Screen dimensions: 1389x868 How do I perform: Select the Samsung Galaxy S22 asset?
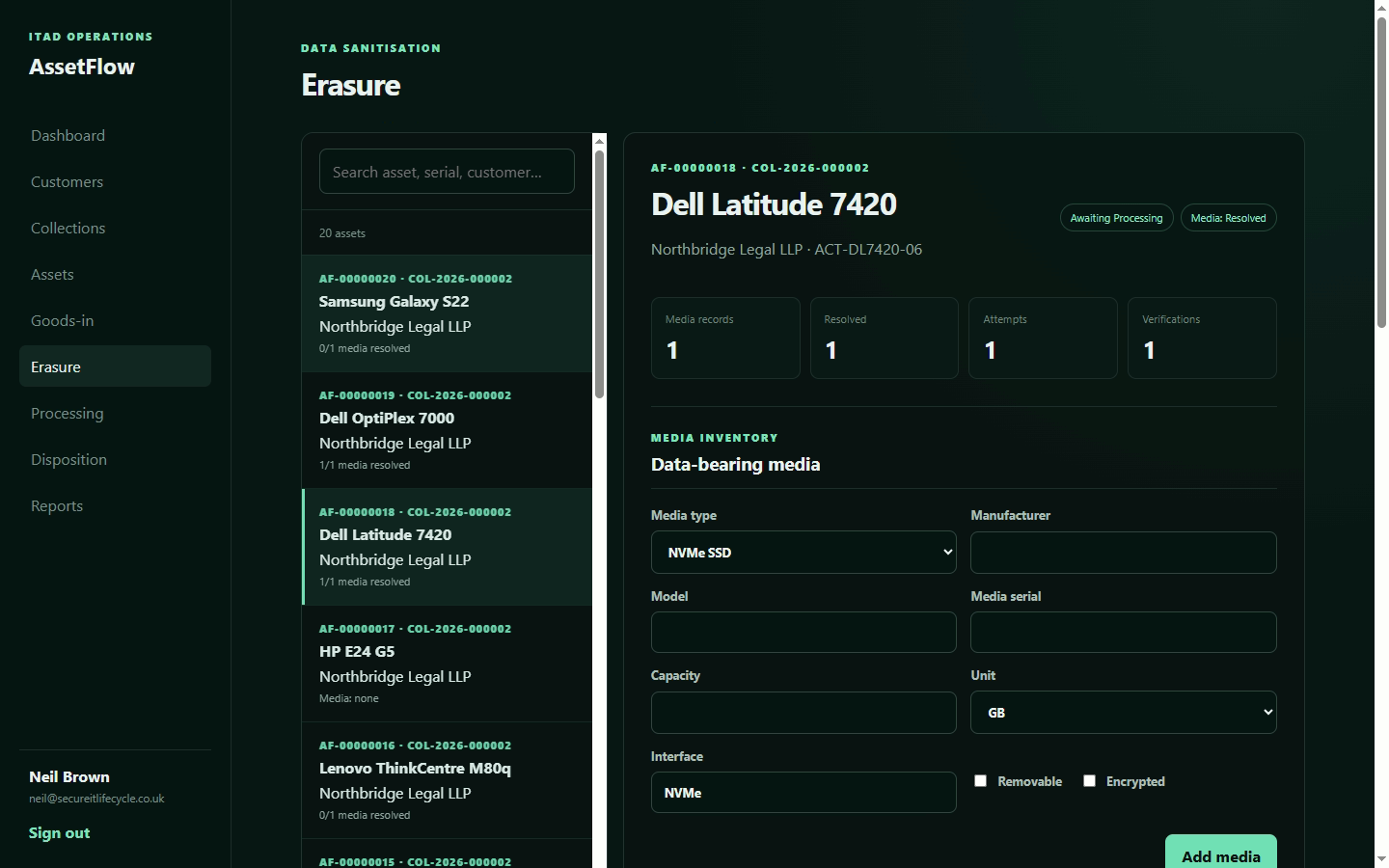point(447,313)
